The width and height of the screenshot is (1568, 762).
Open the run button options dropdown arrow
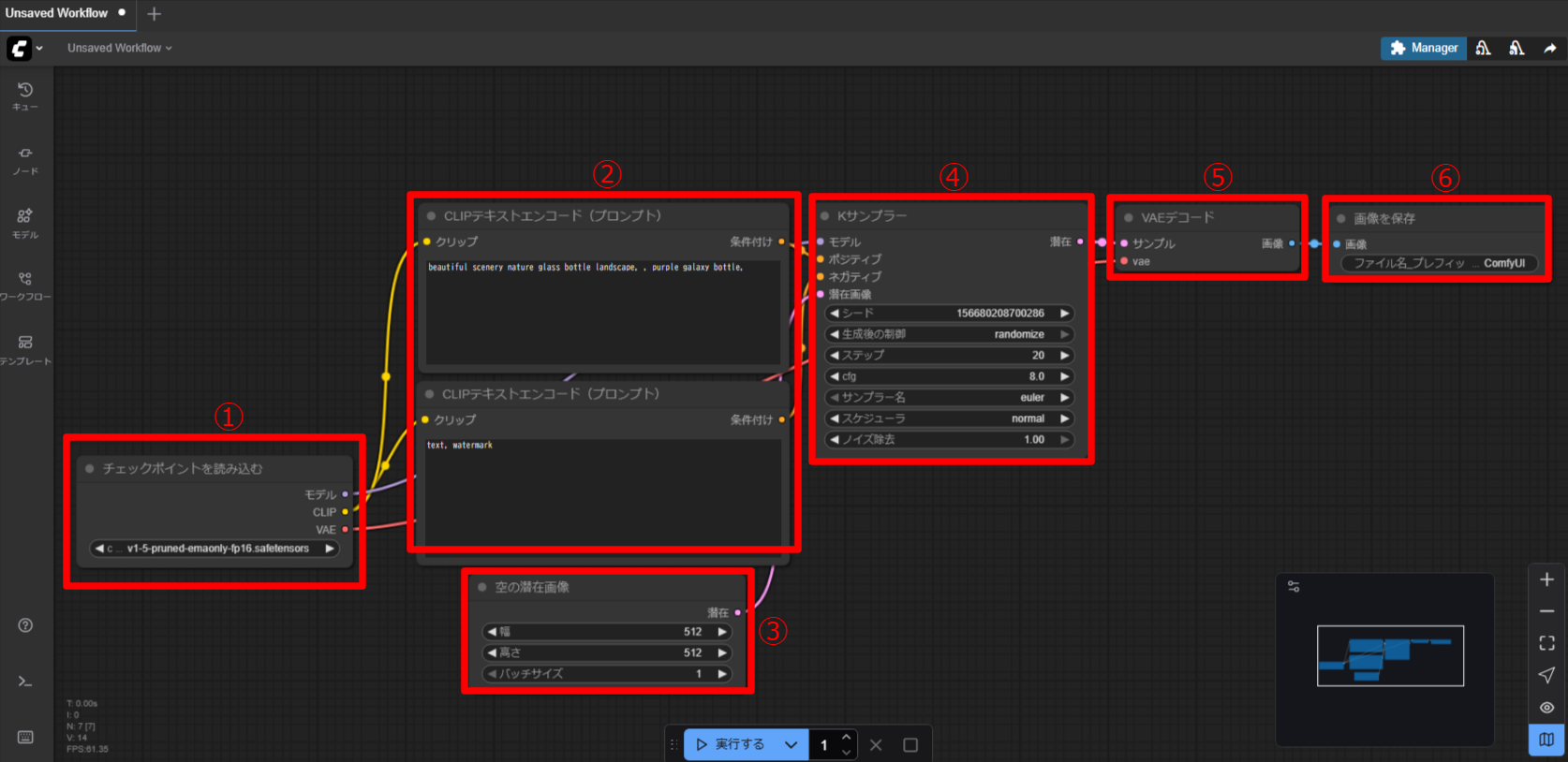click(x=791, y=745)
